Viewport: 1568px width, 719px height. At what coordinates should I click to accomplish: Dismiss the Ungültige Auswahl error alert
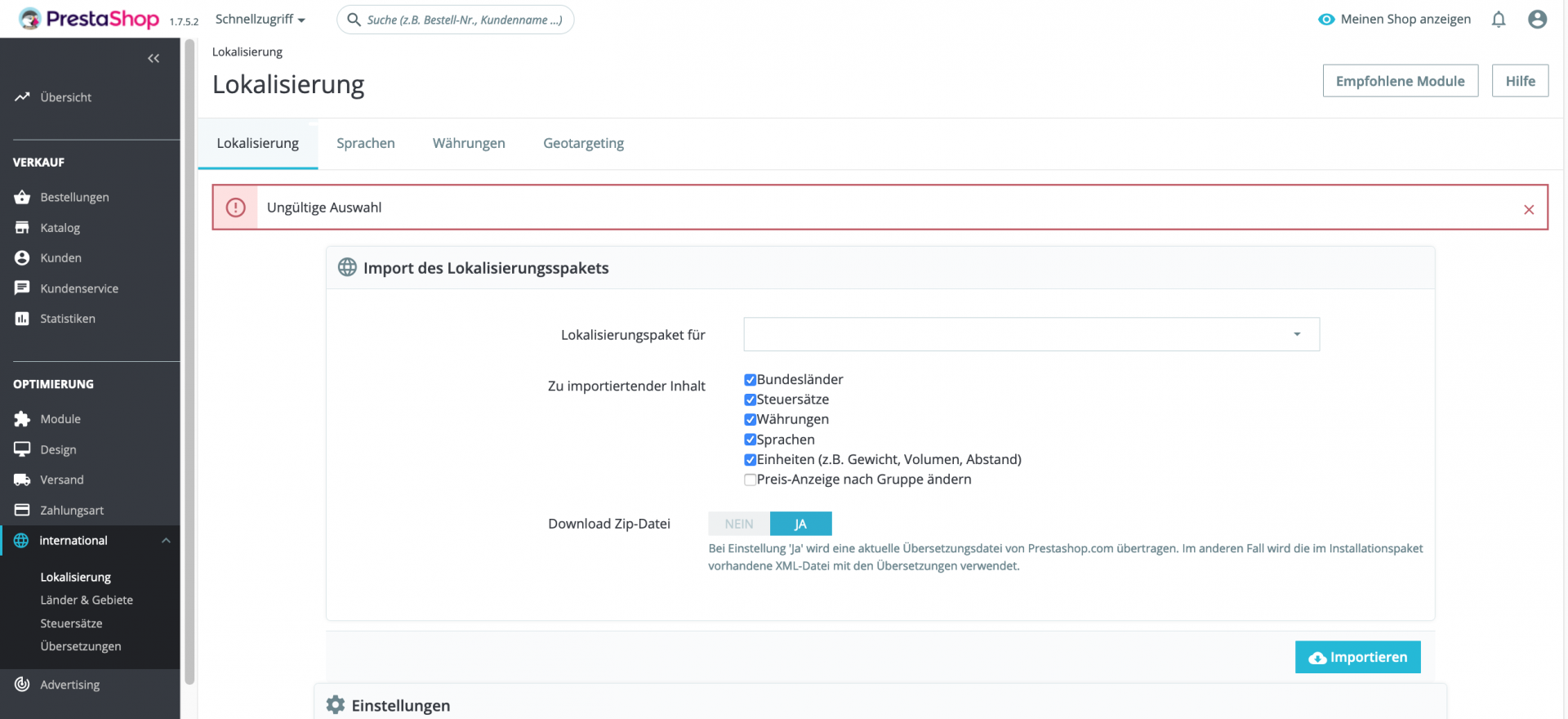tap(1529, 209)
